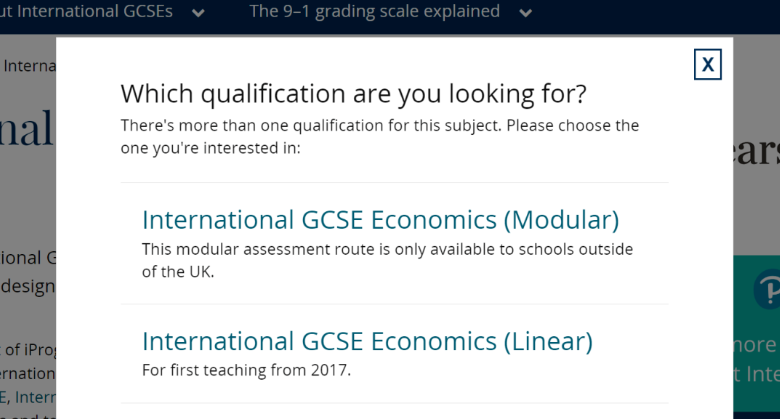
Task: Click the dimmed page heading at left edge
Action: coord(26,129)
